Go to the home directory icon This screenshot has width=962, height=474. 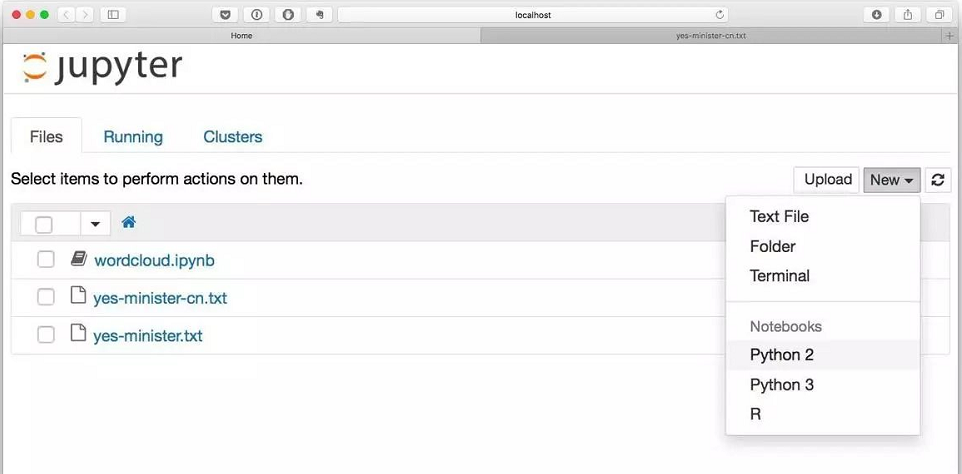(128, 223)
